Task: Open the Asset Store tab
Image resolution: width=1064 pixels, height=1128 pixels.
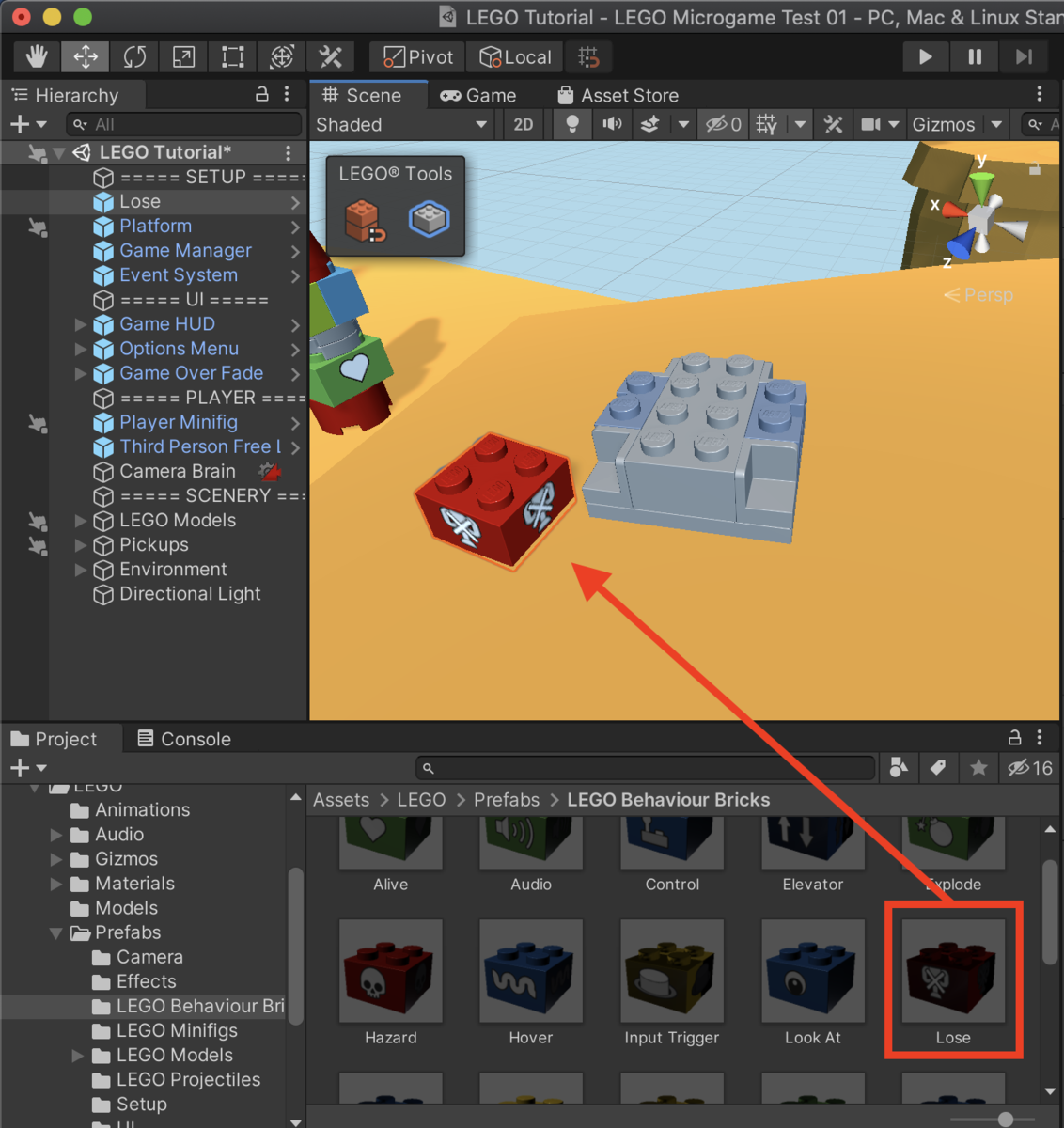Action: pos(618,95)
